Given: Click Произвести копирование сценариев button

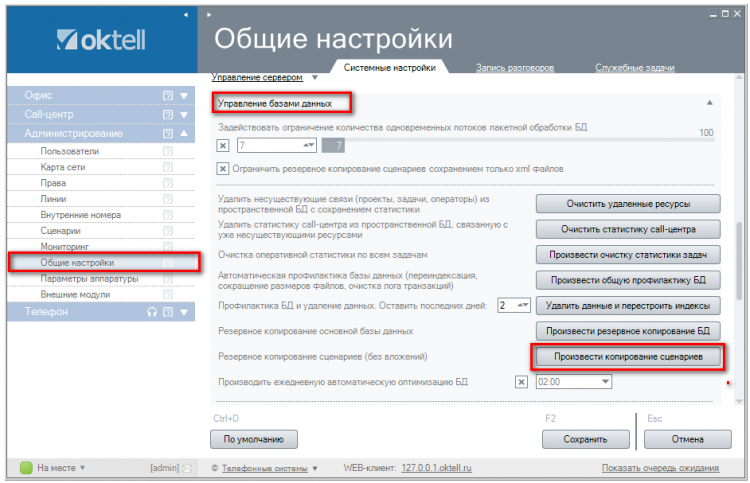Looking at the screenshot, I should 624,356.
